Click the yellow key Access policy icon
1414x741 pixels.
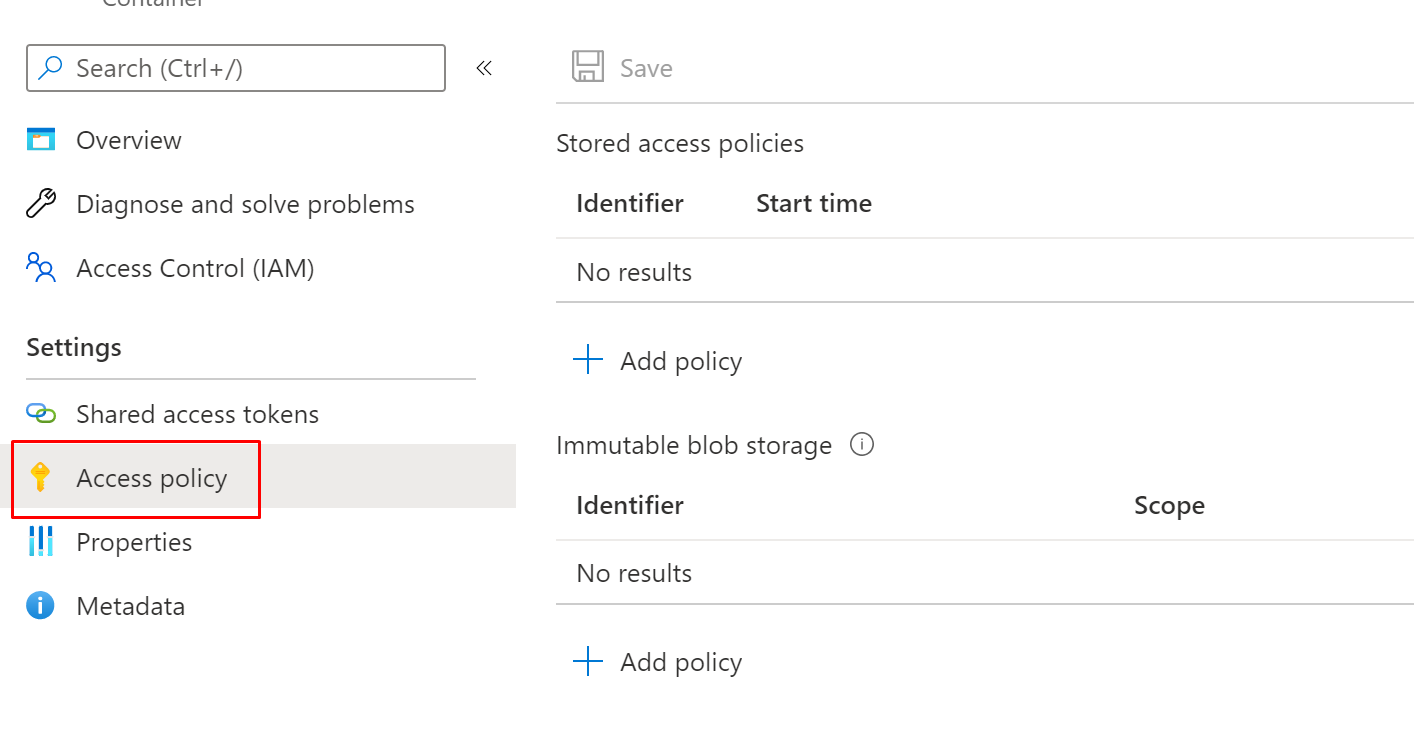tap(40, 478)
